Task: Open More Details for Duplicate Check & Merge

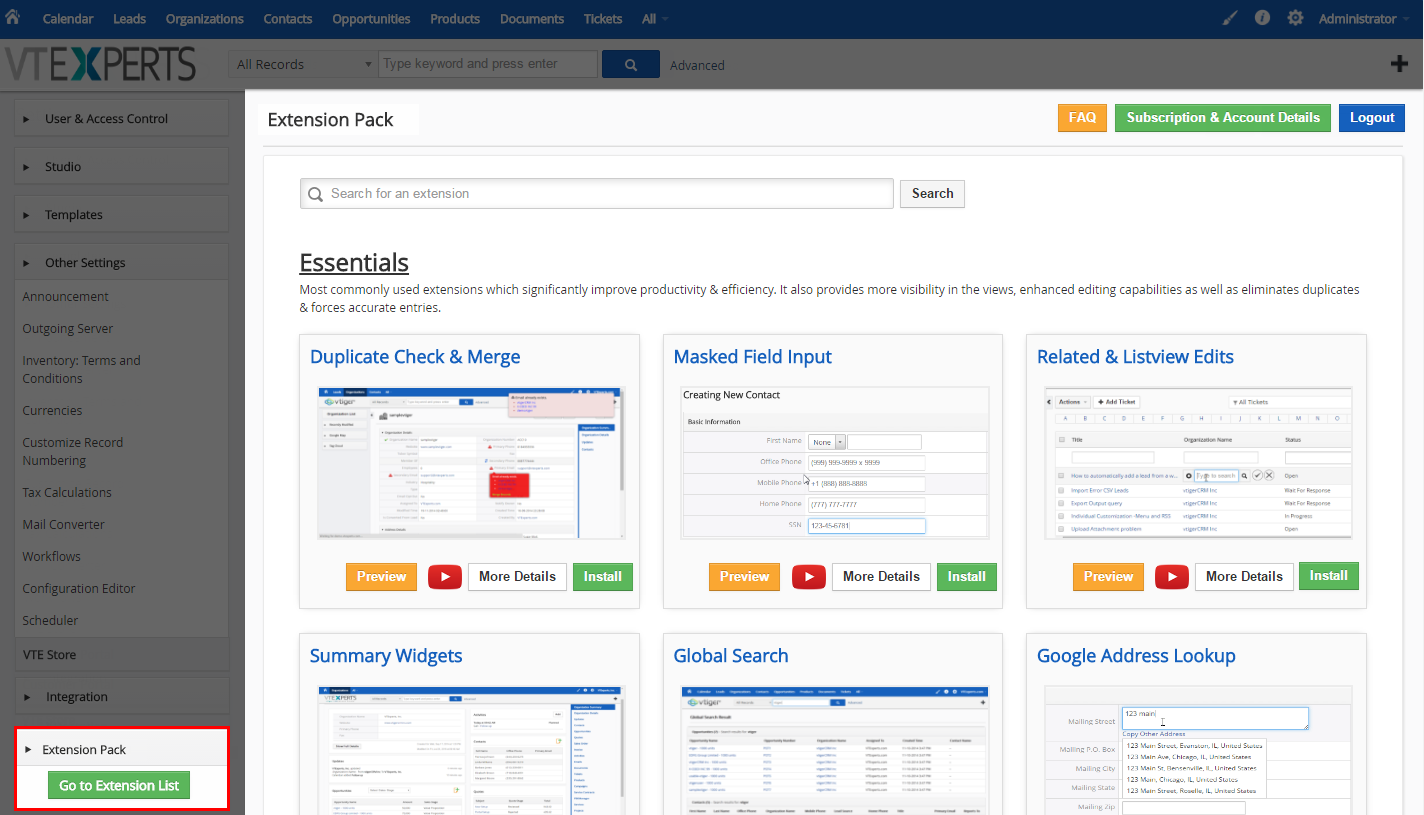Action: click(517, 577)
